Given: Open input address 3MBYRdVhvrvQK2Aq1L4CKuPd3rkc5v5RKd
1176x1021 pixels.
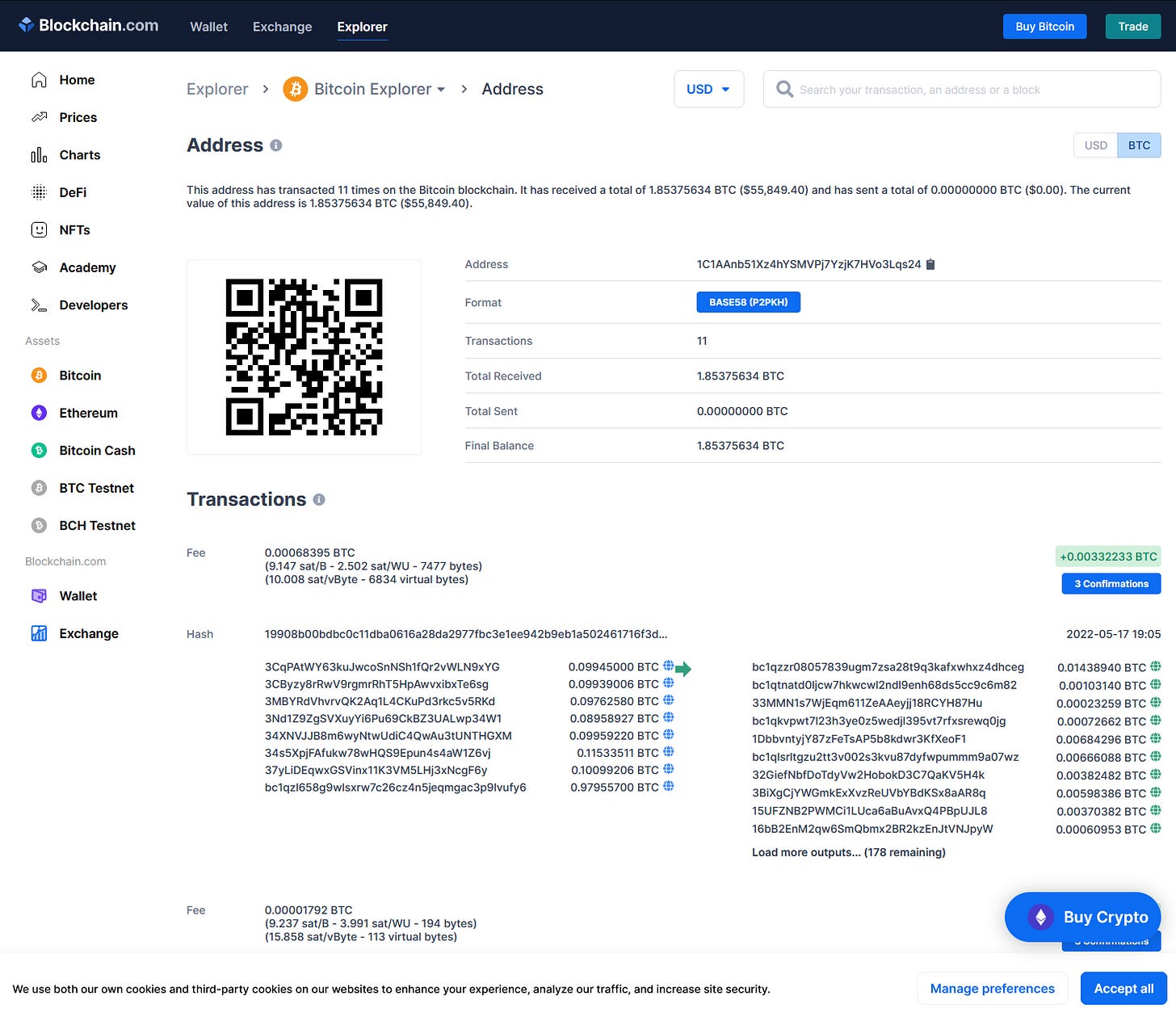Looking at the screenshot, I should click(x=380, y=702).
